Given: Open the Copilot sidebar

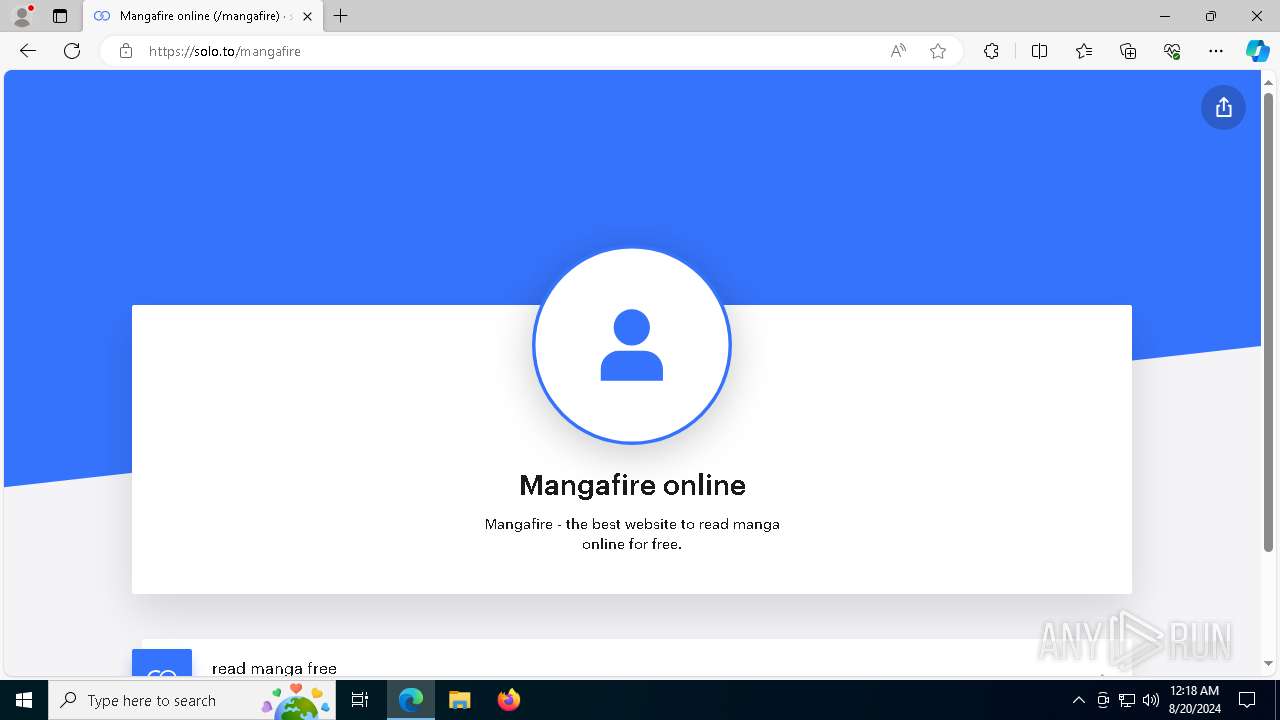Looking at the screenshot, I should 1257,51.
